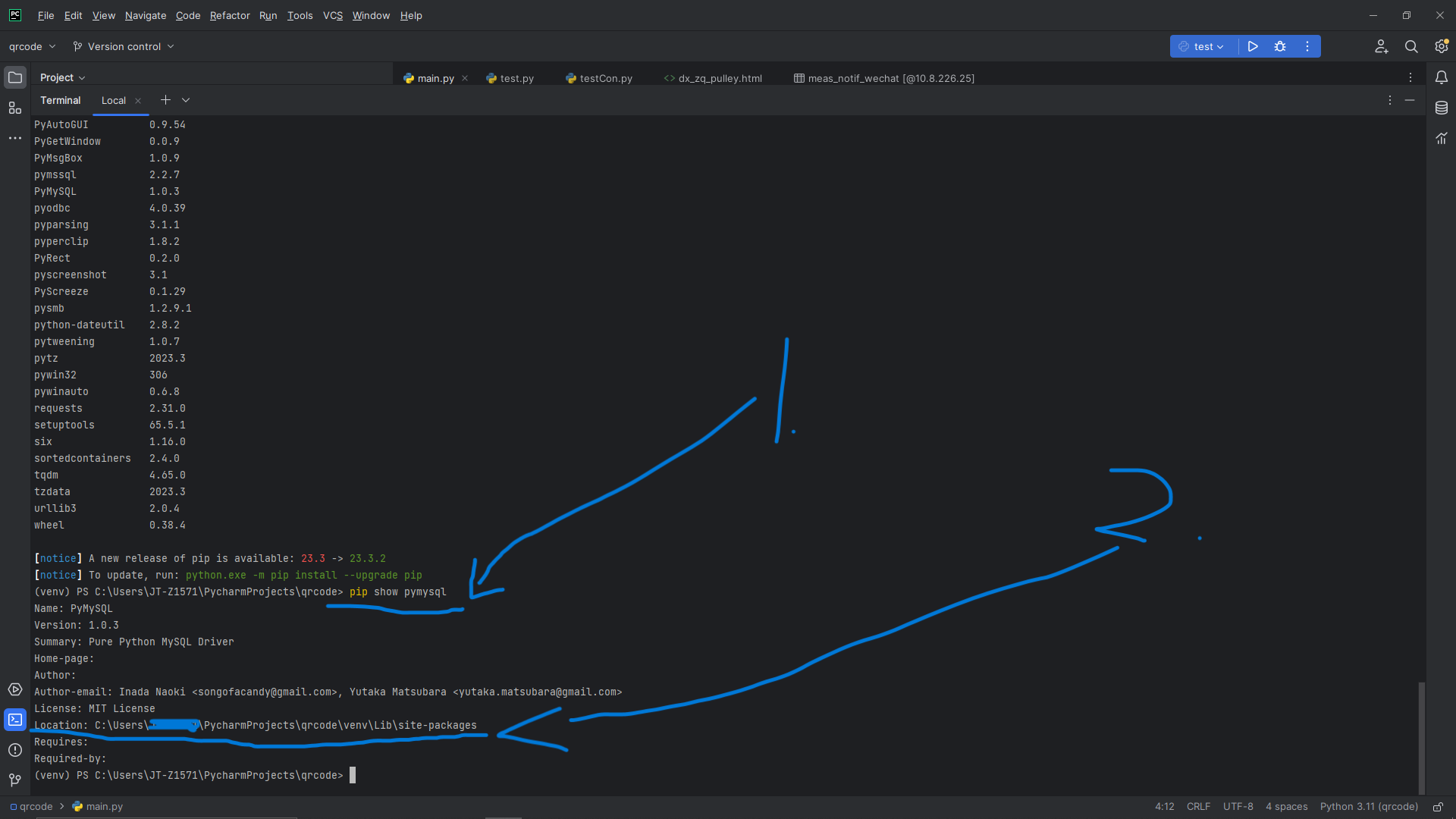Hide the Terminal tool window

tap(1410, 100)
